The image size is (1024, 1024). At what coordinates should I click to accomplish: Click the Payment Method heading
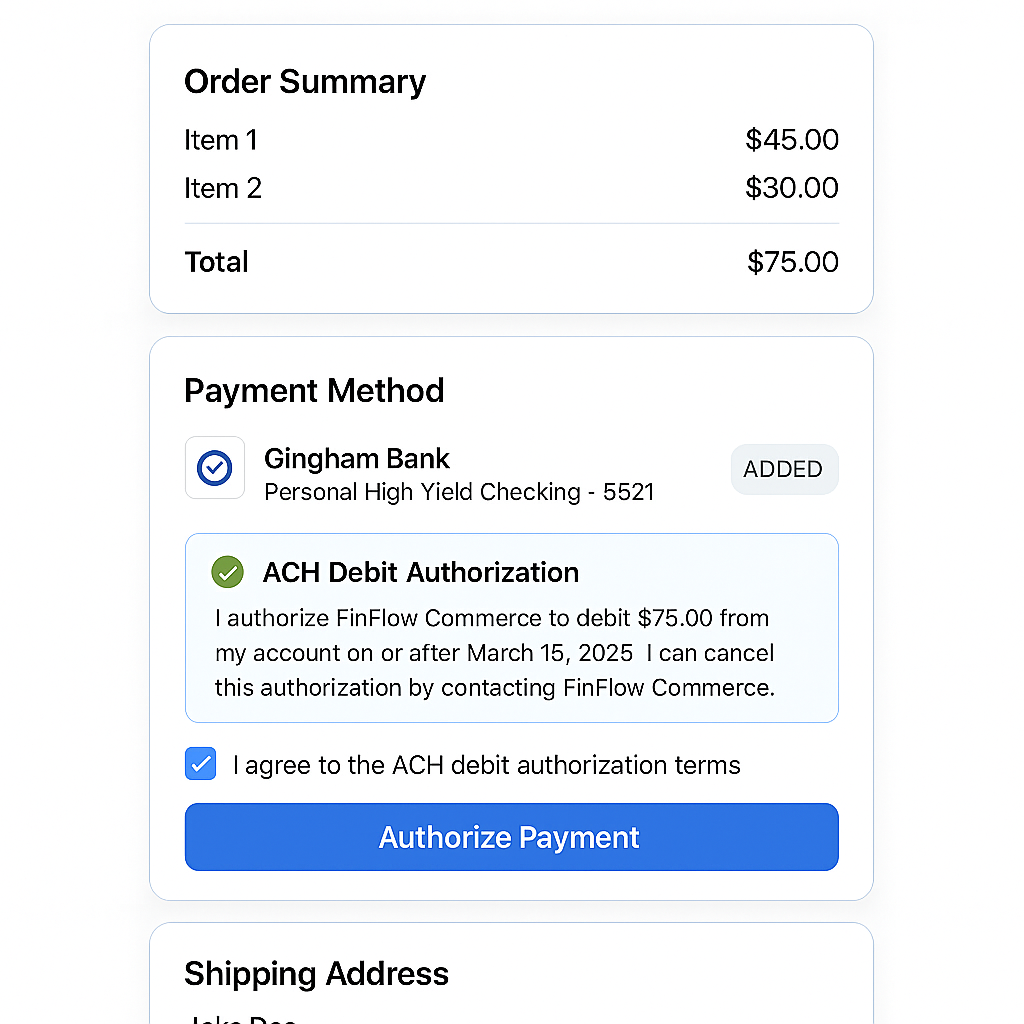click(314, 391)
